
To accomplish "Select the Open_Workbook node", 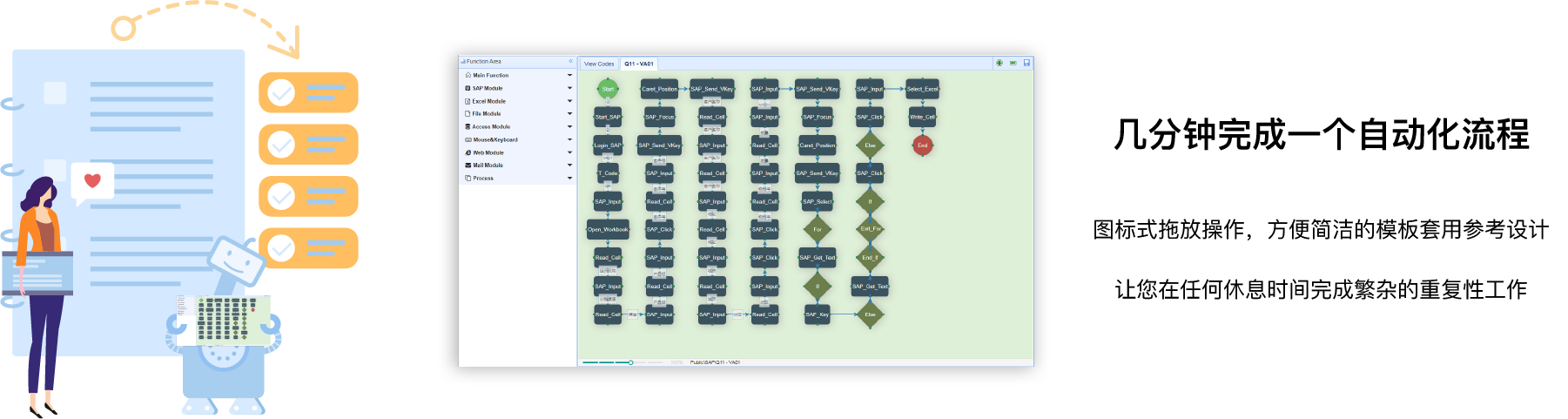I will click(608, 230).
